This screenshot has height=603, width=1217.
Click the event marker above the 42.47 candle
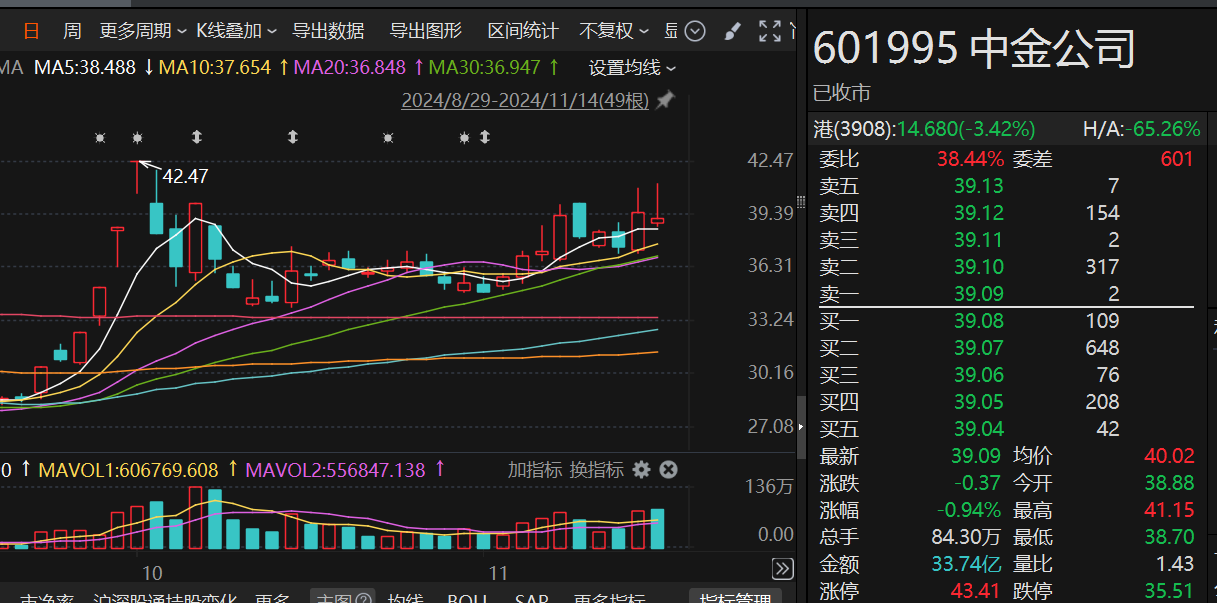(x=138, y=137)
